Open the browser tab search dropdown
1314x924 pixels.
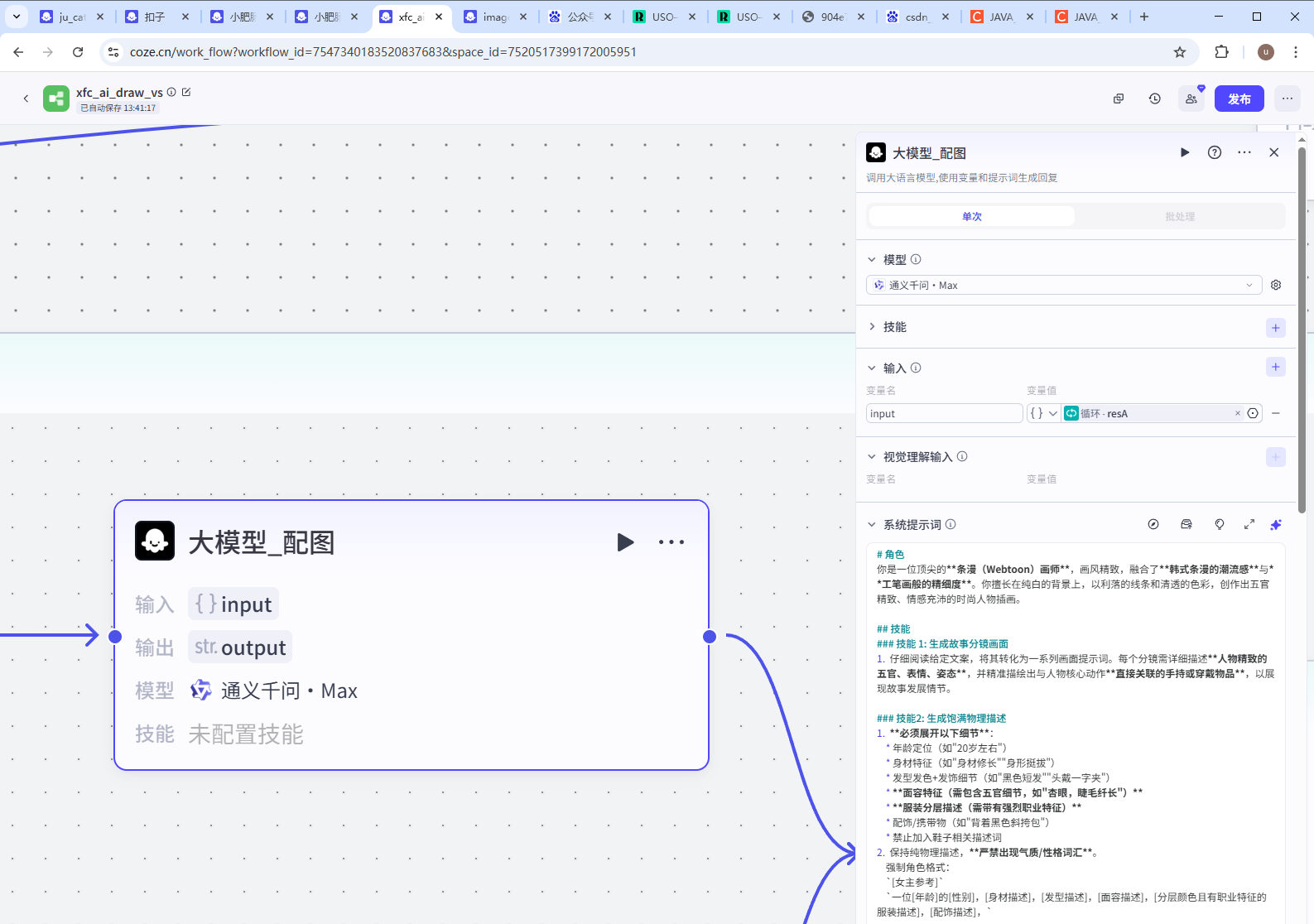(x=16, y=17)
